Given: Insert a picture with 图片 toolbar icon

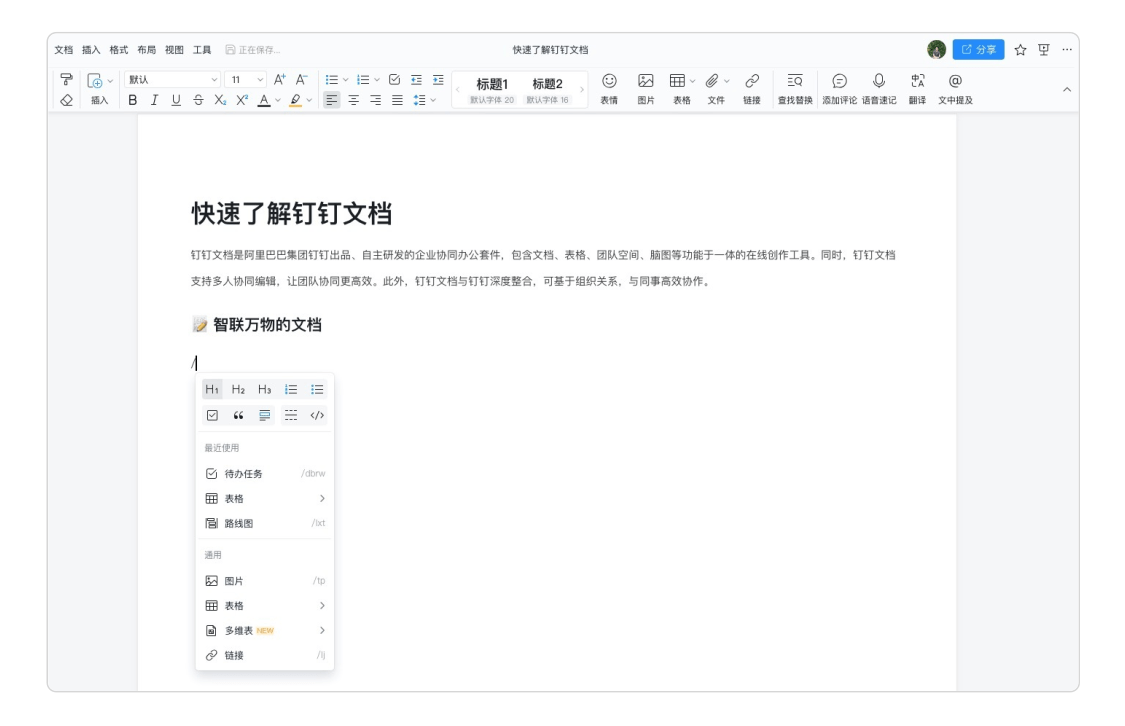Looking at the screenshot, I should [646, 89].
